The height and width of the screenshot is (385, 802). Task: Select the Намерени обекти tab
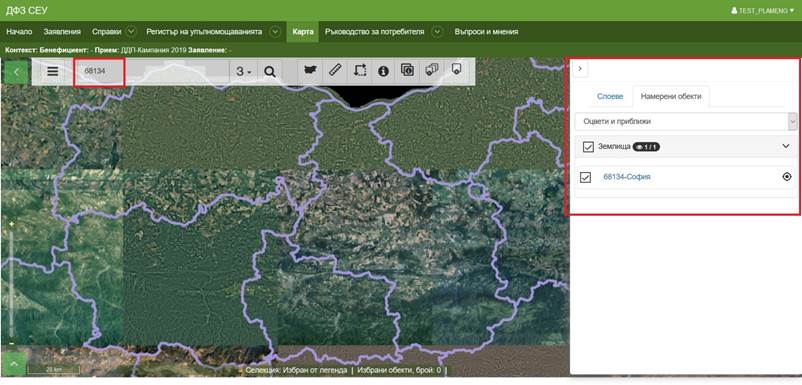[671, 96]
